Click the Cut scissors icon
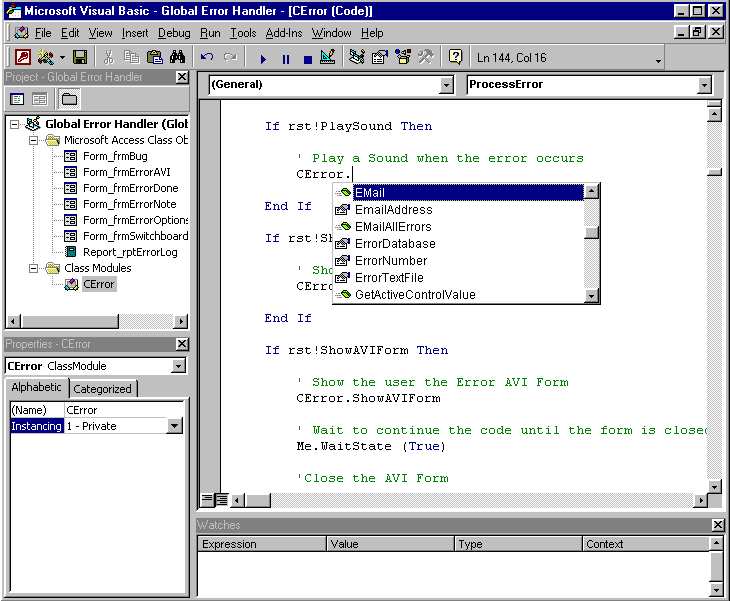Image resolution: width=730 pixels, height=601 pixels. 108,57
